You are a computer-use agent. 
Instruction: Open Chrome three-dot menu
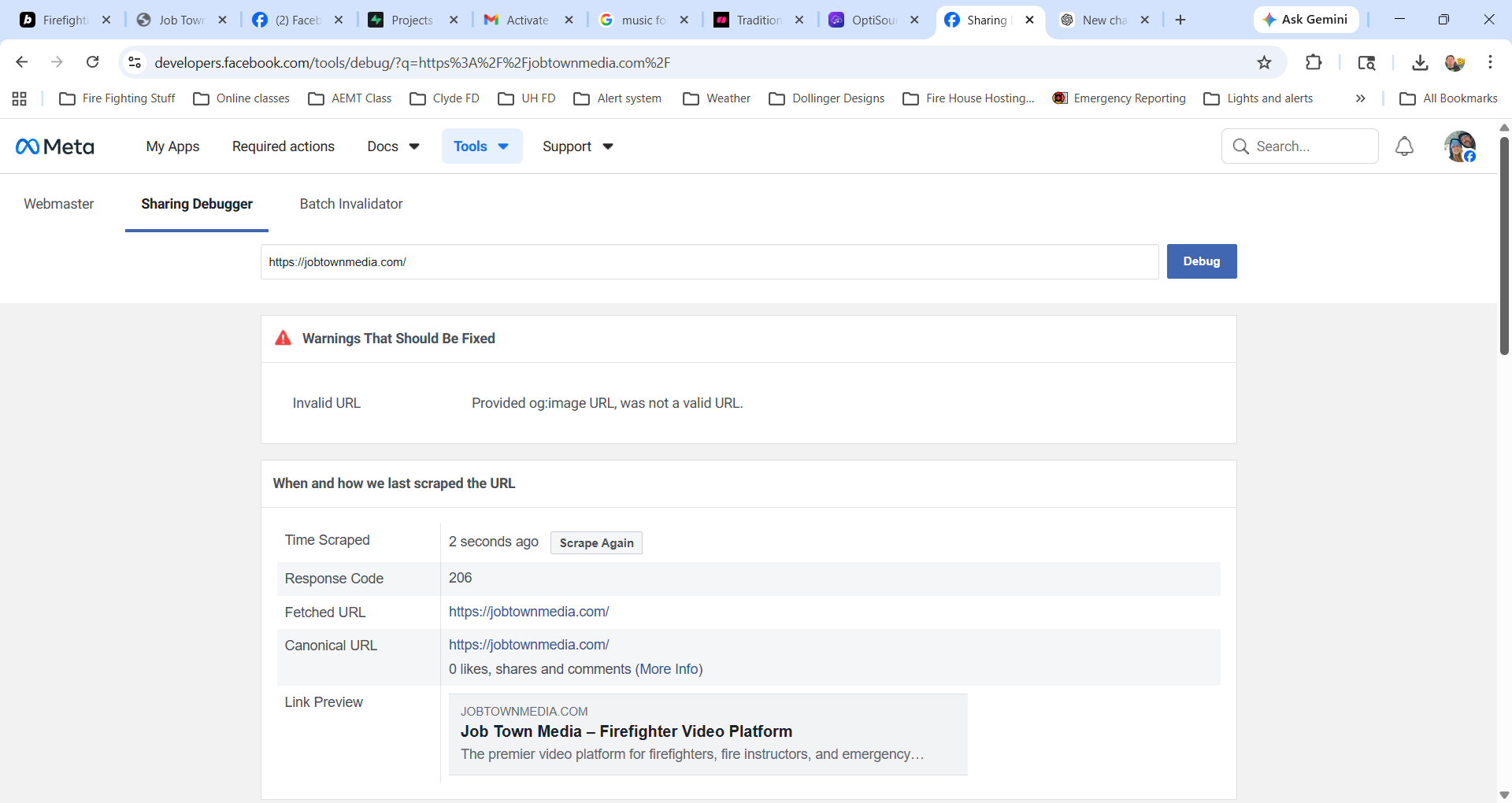1490,63
